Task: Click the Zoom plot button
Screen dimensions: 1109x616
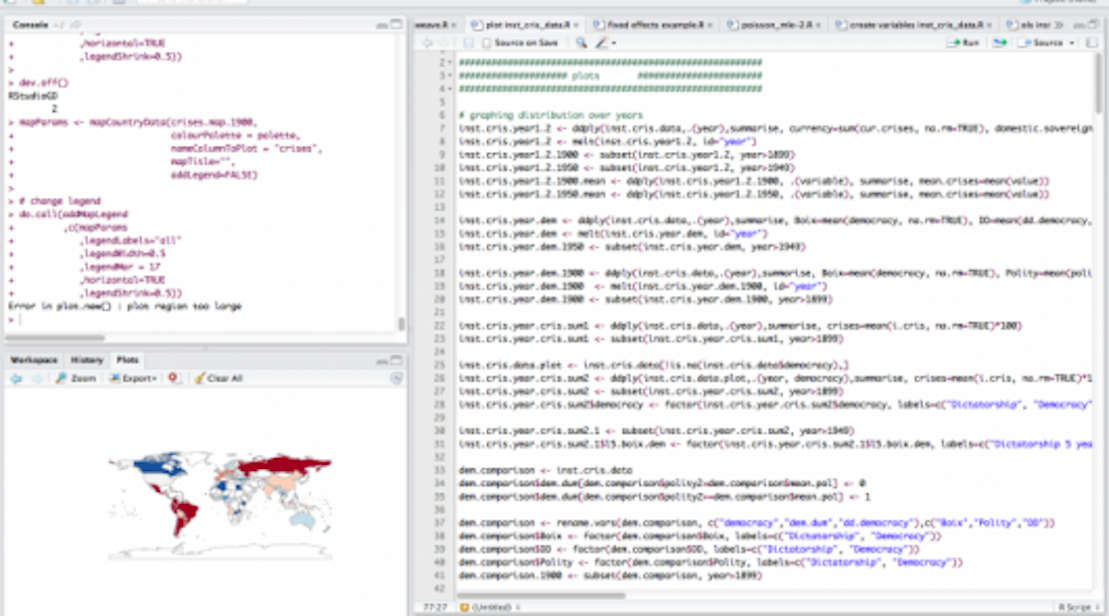Action: pos(76,378)
